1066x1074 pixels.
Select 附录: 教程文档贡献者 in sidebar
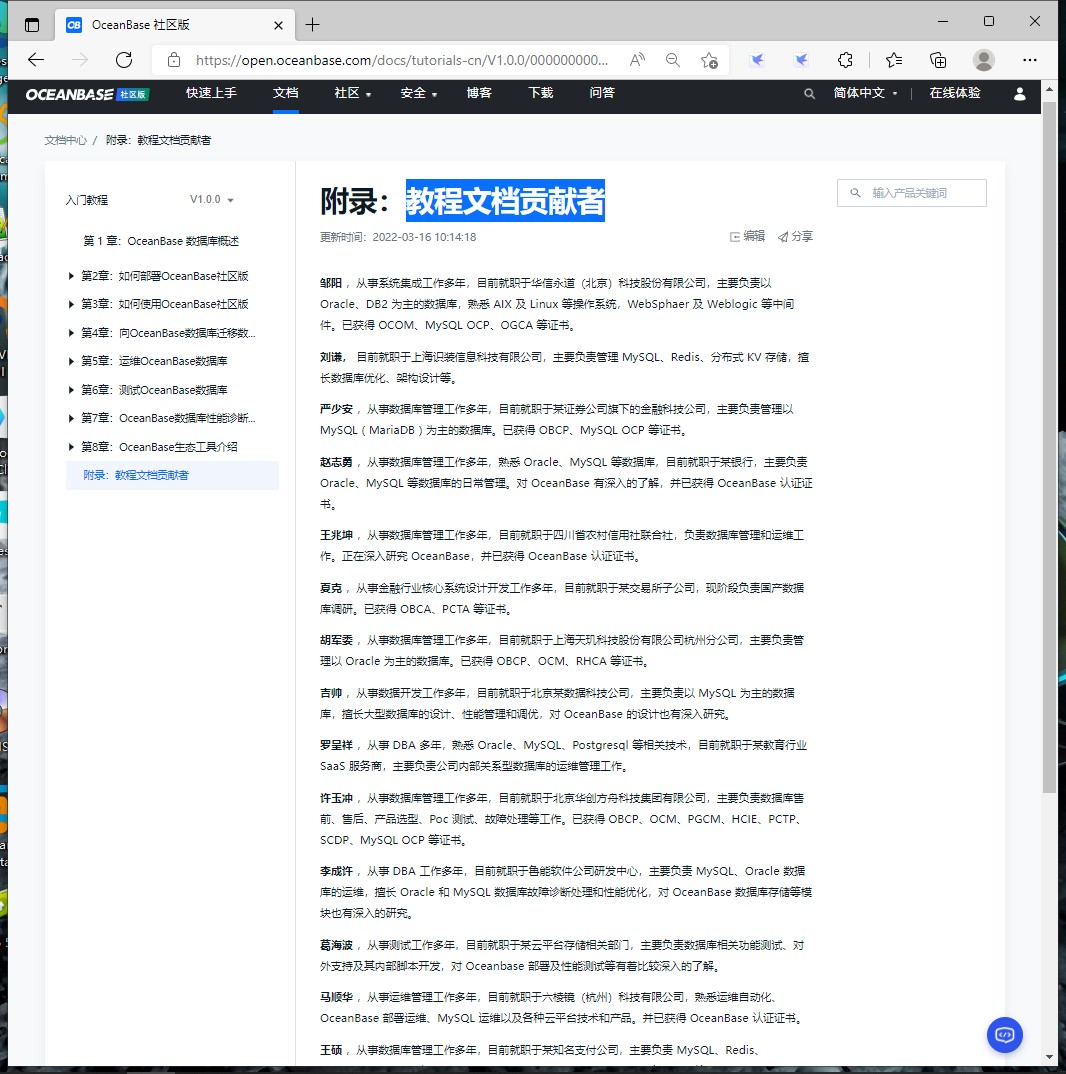click(172, 475)
